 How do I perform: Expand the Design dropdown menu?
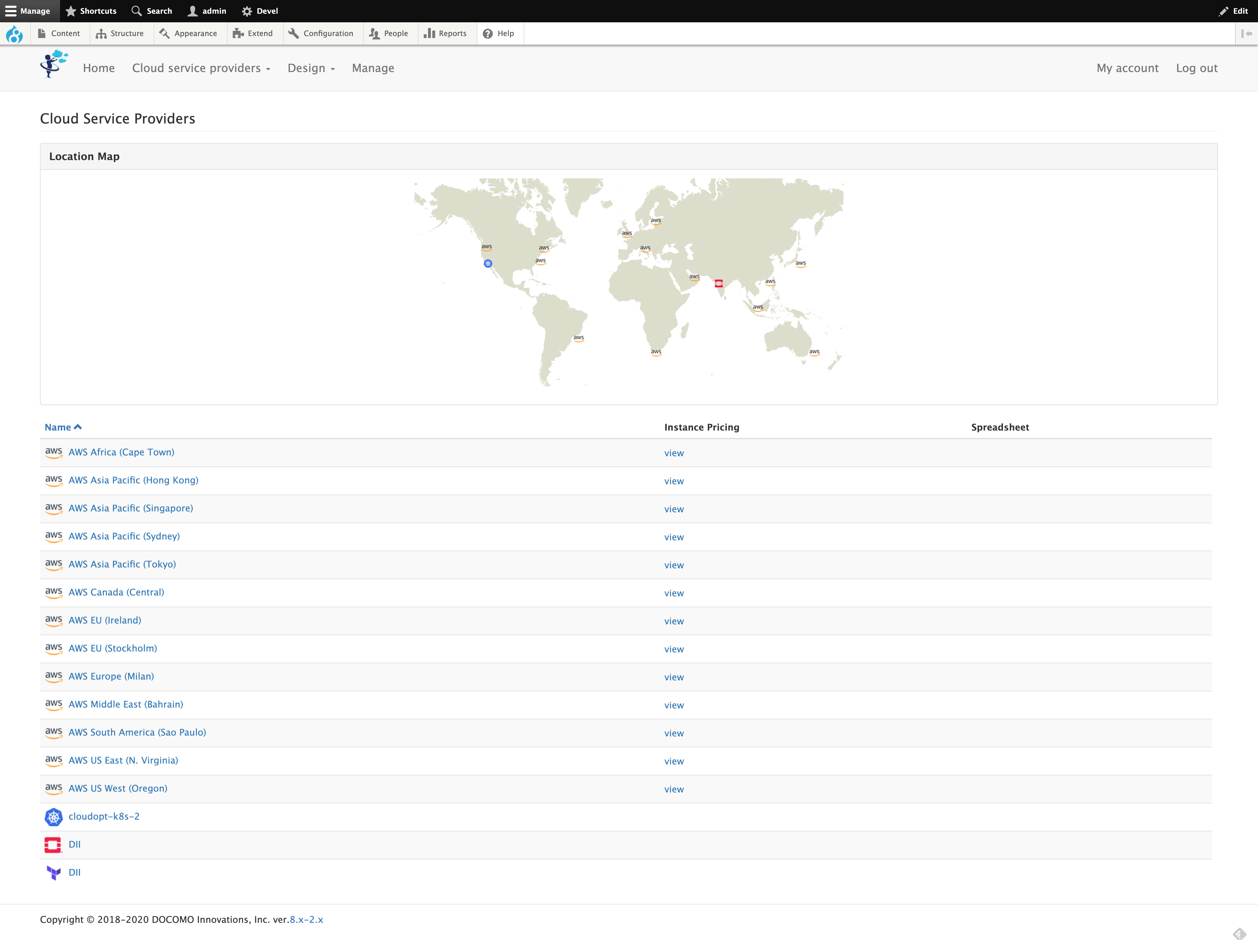point(311,68)
